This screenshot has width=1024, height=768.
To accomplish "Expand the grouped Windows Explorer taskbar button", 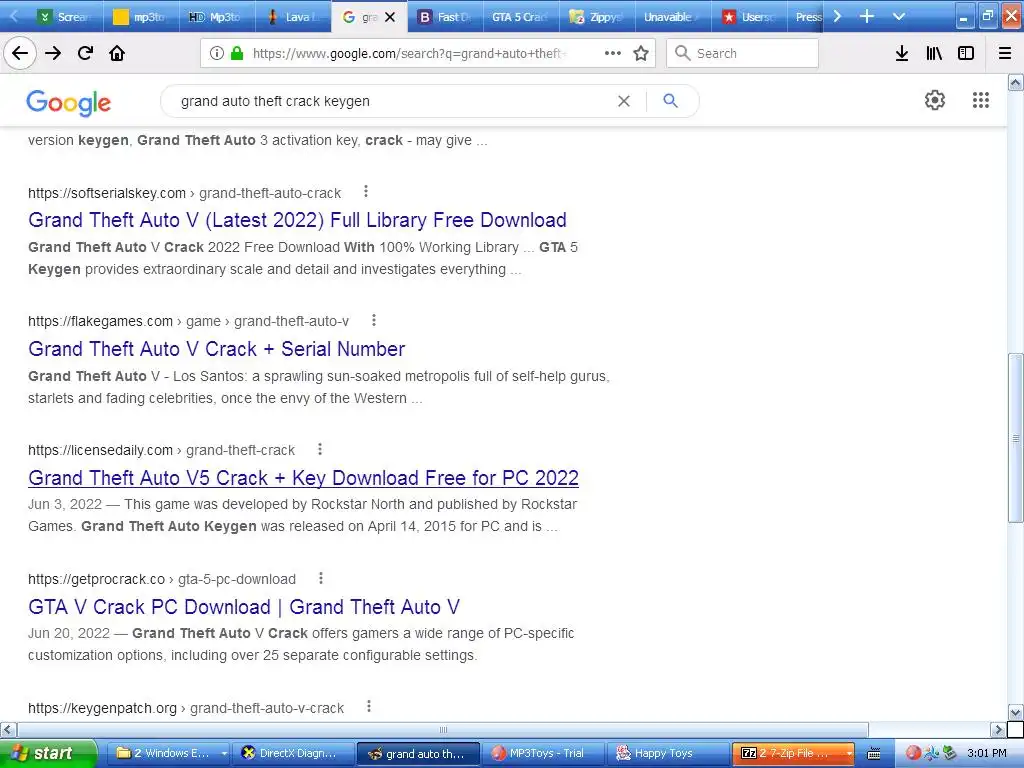I will coord(168,753).
